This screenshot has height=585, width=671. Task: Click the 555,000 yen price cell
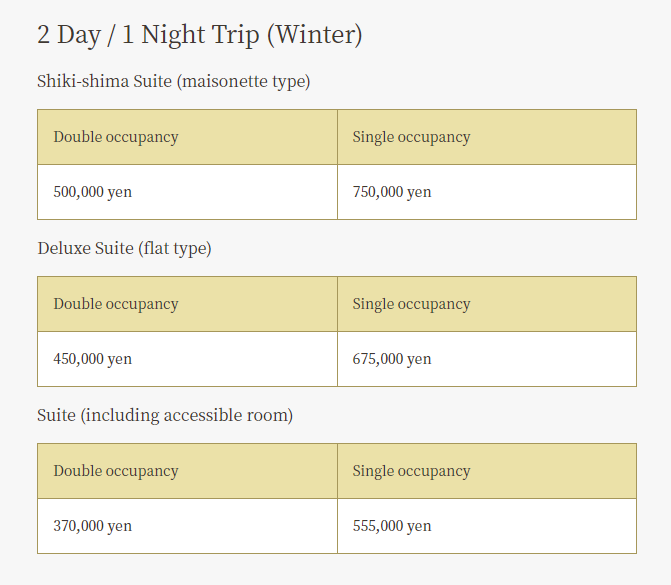(x=392, y=526)
